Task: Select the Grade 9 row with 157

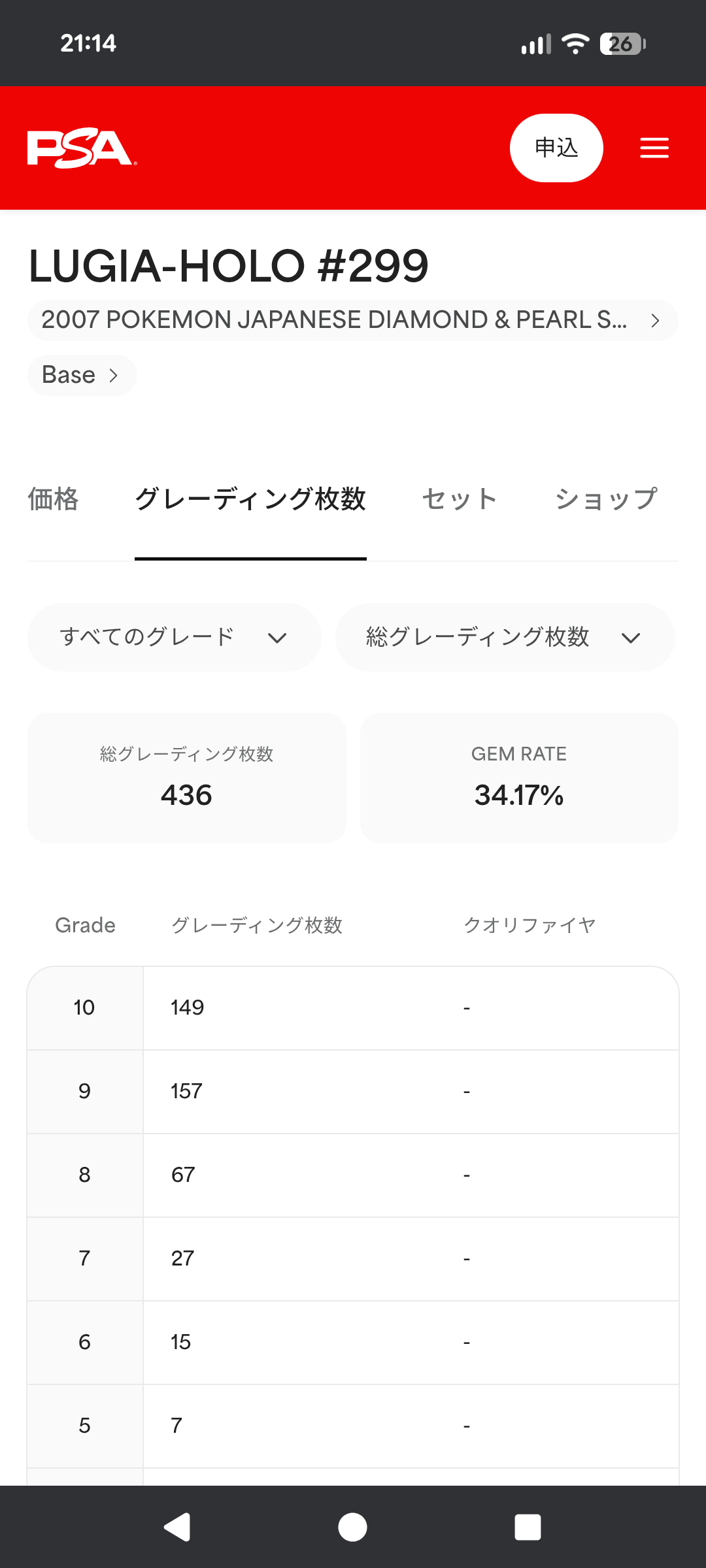Action: pyautogui.click(x=353, y=1092)
